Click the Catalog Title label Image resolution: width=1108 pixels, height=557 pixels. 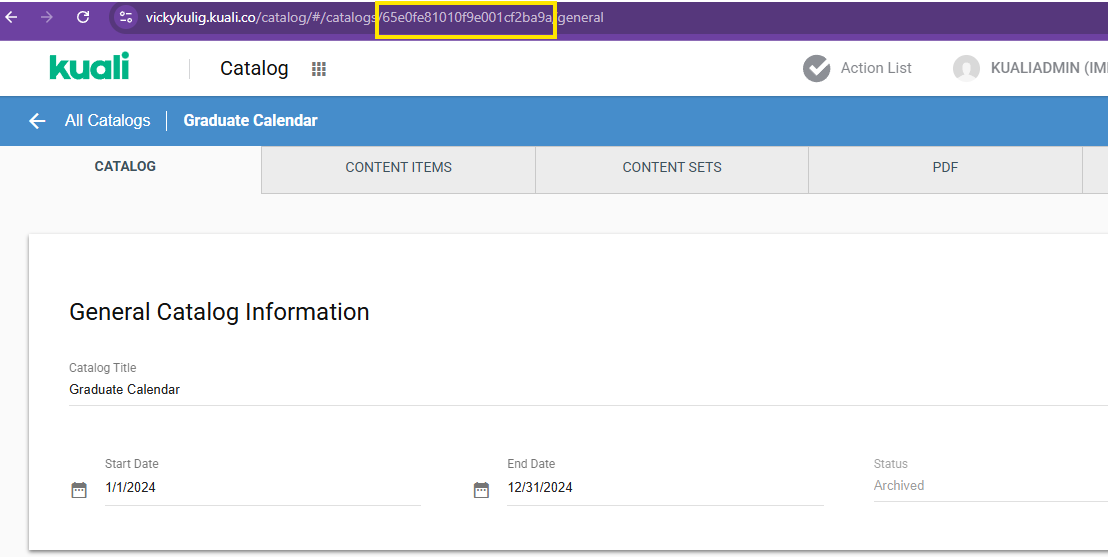[102, 368]
